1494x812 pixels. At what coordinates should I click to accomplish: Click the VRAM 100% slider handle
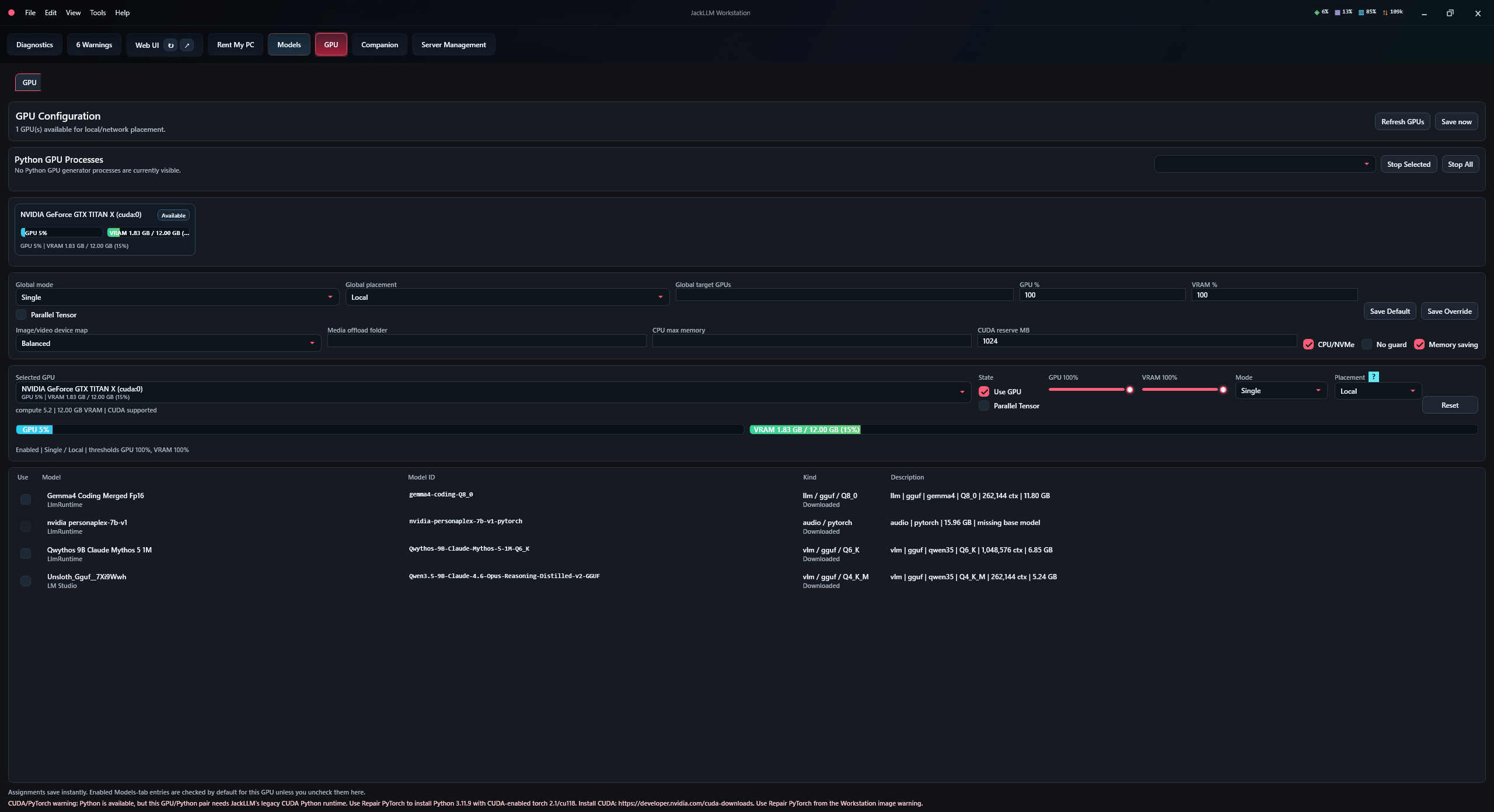click(x=1223, y=390)
